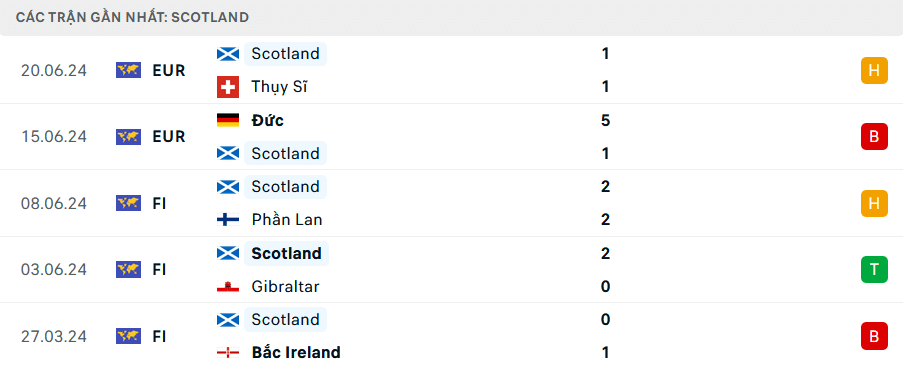Click the German flag beside Đức
The width and height of the screenshot is (903, 367).
pos(228,120)
